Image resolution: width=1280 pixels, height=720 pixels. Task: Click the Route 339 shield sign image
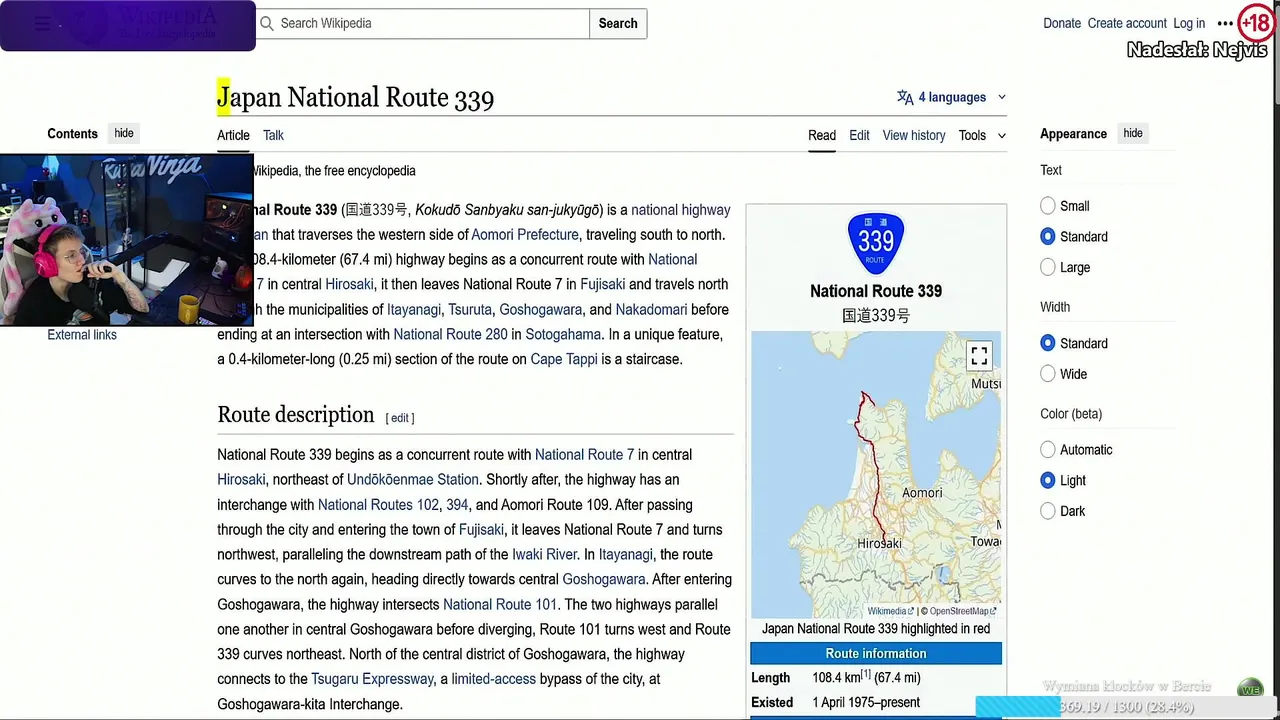(x=875, y=243)
